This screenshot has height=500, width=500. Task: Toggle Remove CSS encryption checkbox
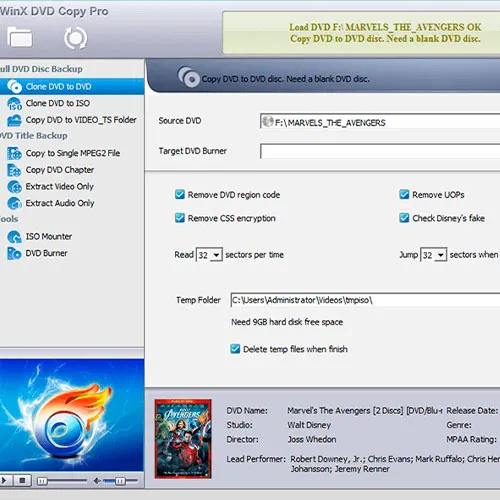click(x=180, y=218)
